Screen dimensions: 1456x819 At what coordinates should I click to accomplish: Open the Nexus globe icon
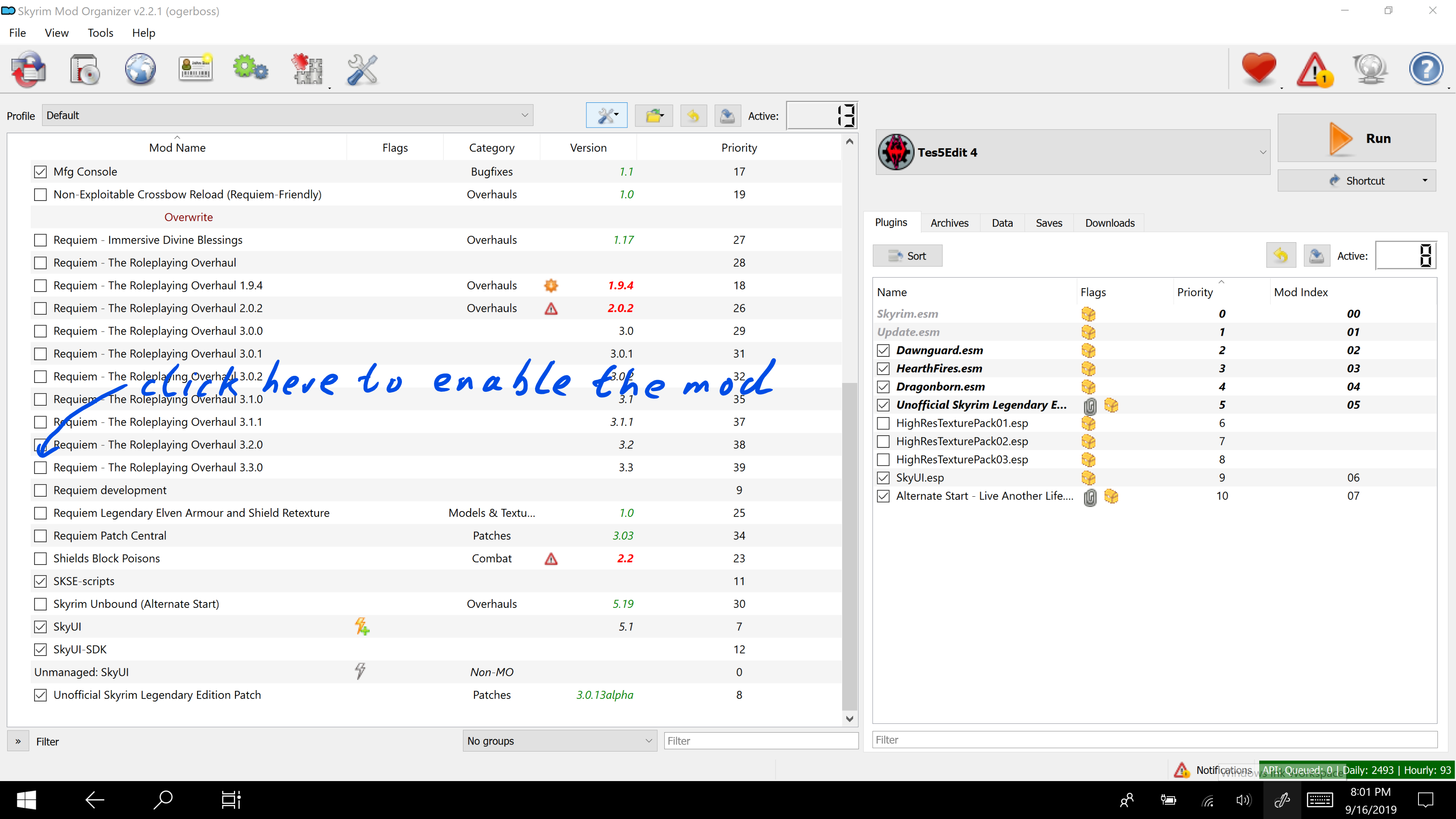[139, 69]
